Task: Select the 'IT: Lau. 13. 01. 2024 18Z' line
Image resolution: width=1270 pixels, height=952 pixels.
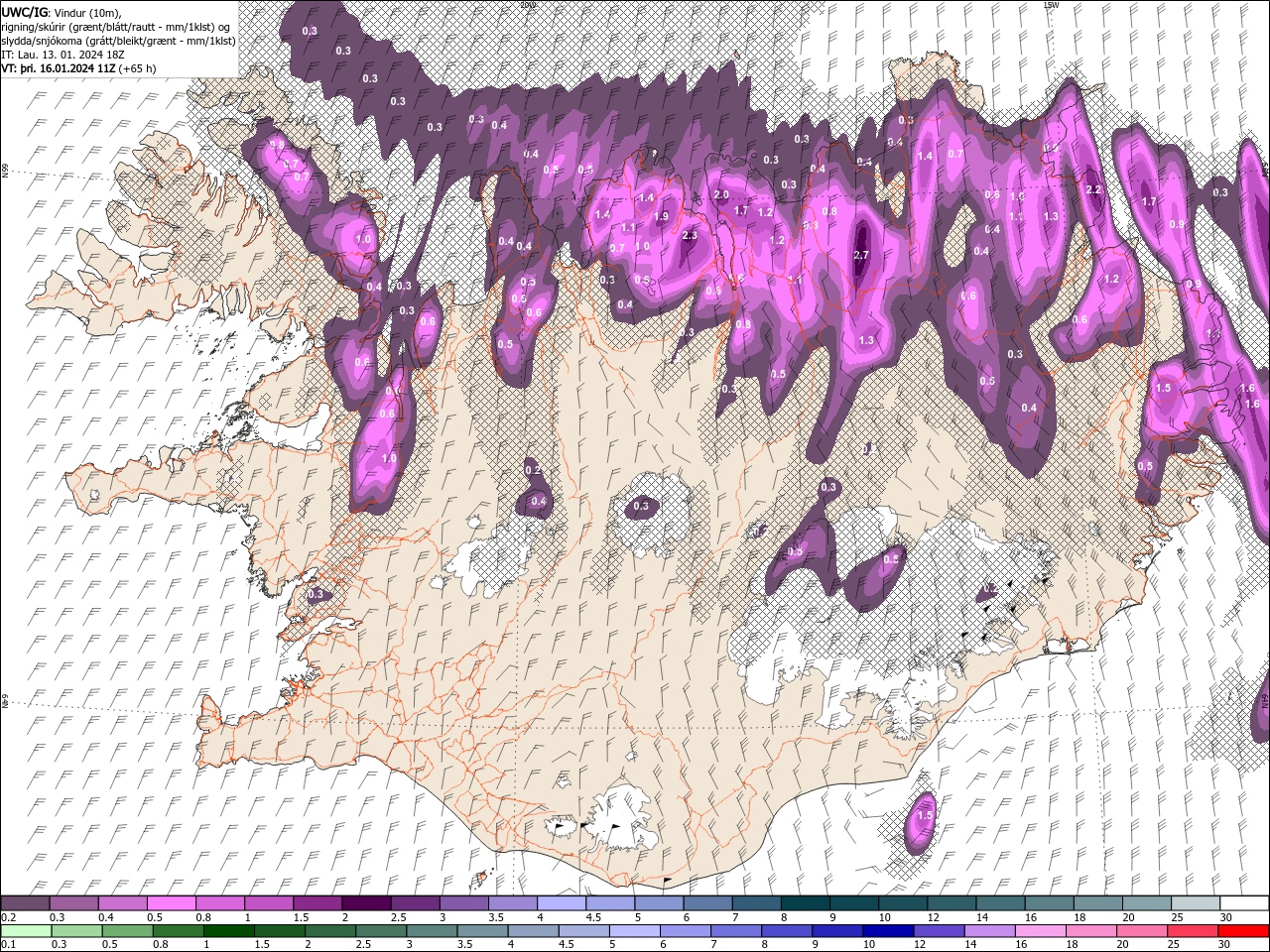Action: click(63, 55)
